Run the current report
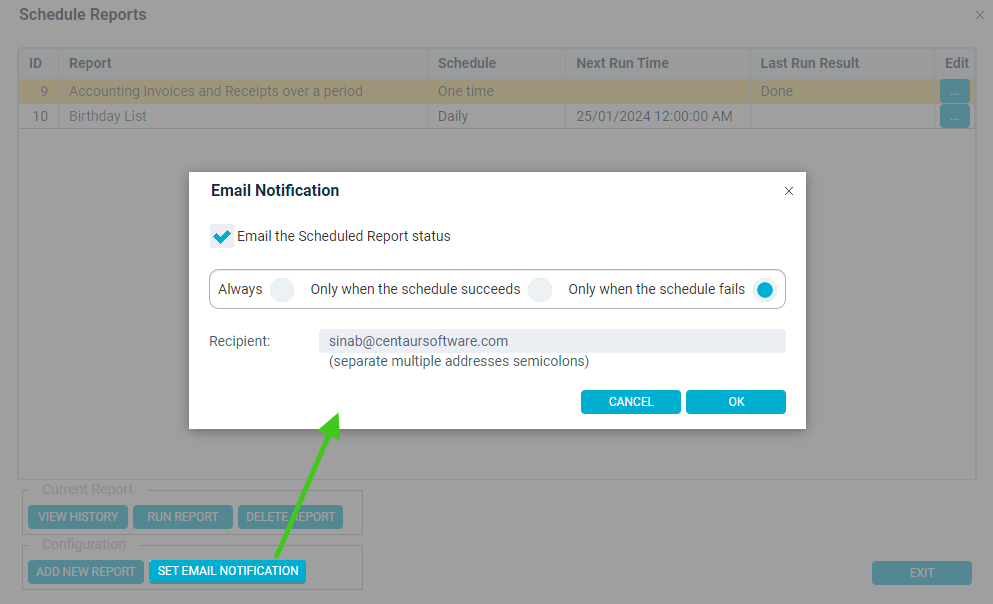The height and width of the screenshot is (604, 993). click(x=183, y=517)
